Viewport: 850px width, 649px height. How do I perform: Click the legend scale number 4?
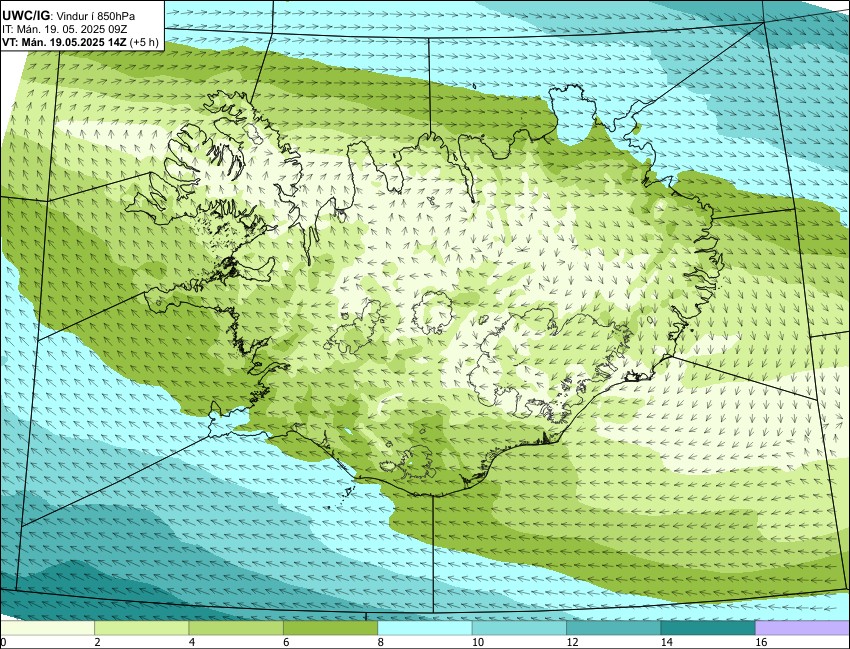tap(191, 642)
